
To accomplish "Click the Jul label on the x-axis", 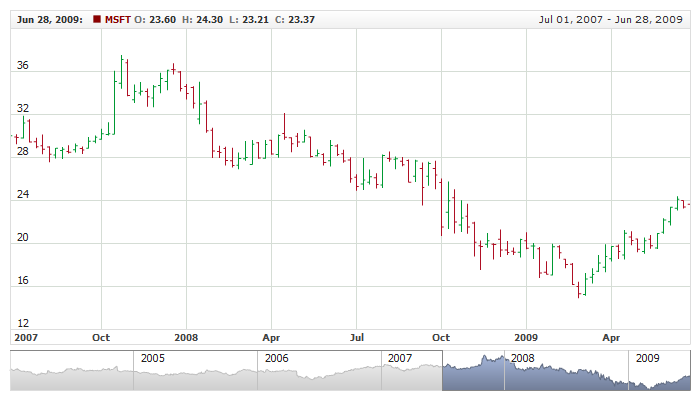I will [357, 338].
